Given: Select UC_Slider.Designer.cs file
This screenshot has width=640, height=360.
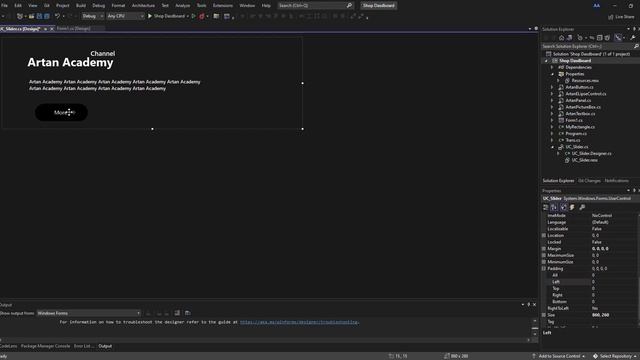Looking at the screenshot, I should coord(591,153).
